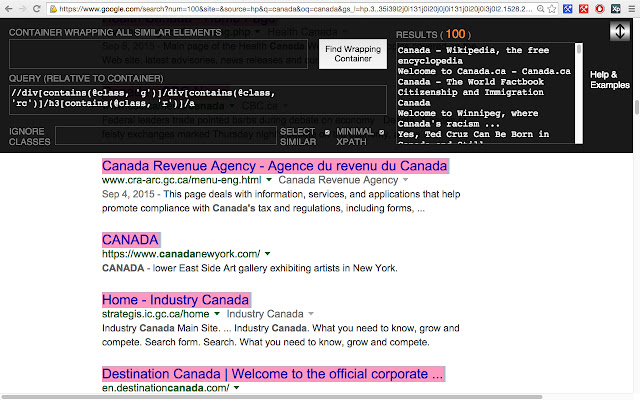This screenshot has width=640, height=400.
Task: Open Help & Examples
Action: point(609,80)
